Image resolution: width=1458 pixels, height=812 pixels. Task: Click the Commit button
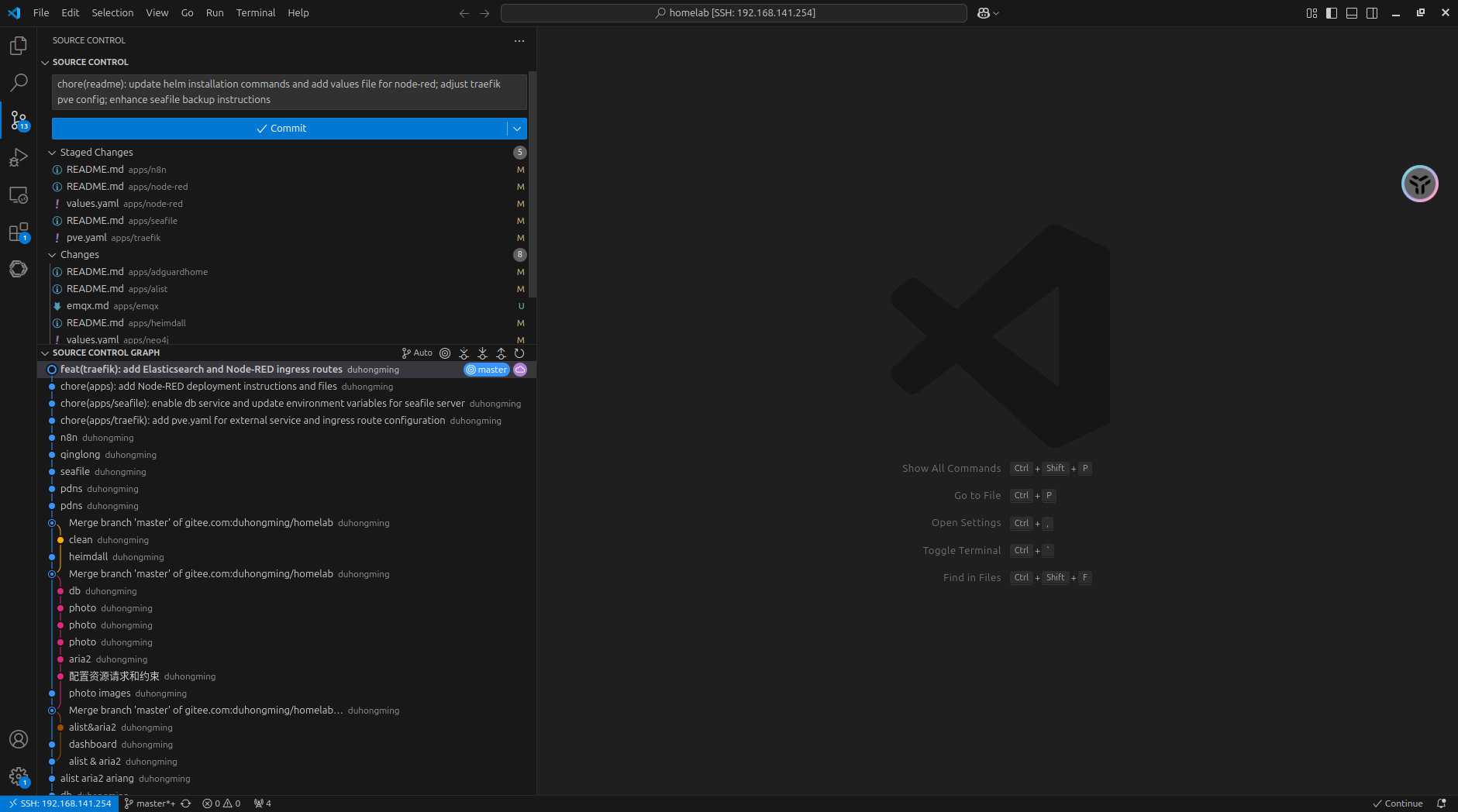(x=279, y=129)
